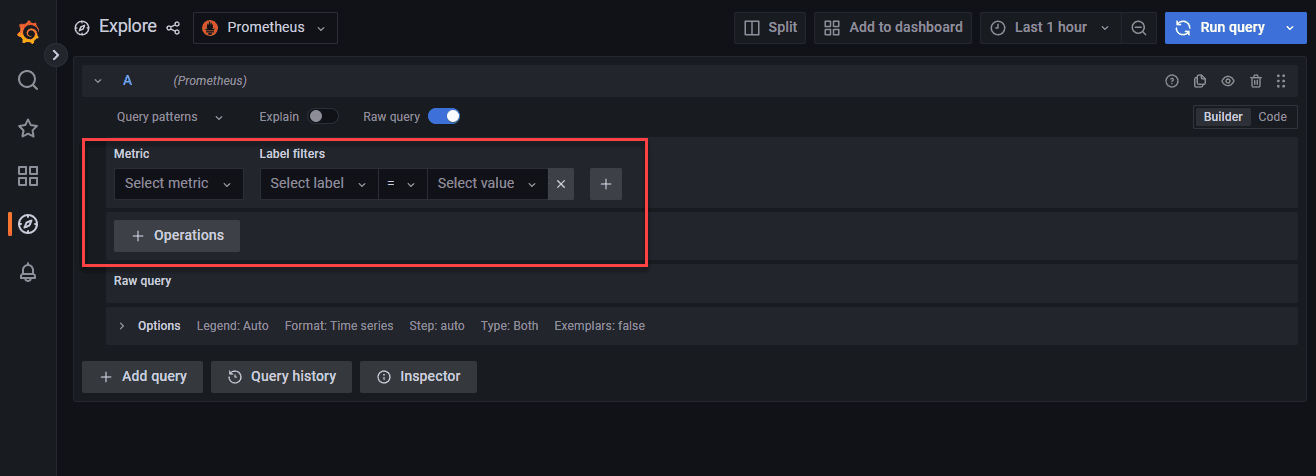Open Alerting bell icon in sidebar
This screenshot has height=476, width=1316.
(28, 272)
